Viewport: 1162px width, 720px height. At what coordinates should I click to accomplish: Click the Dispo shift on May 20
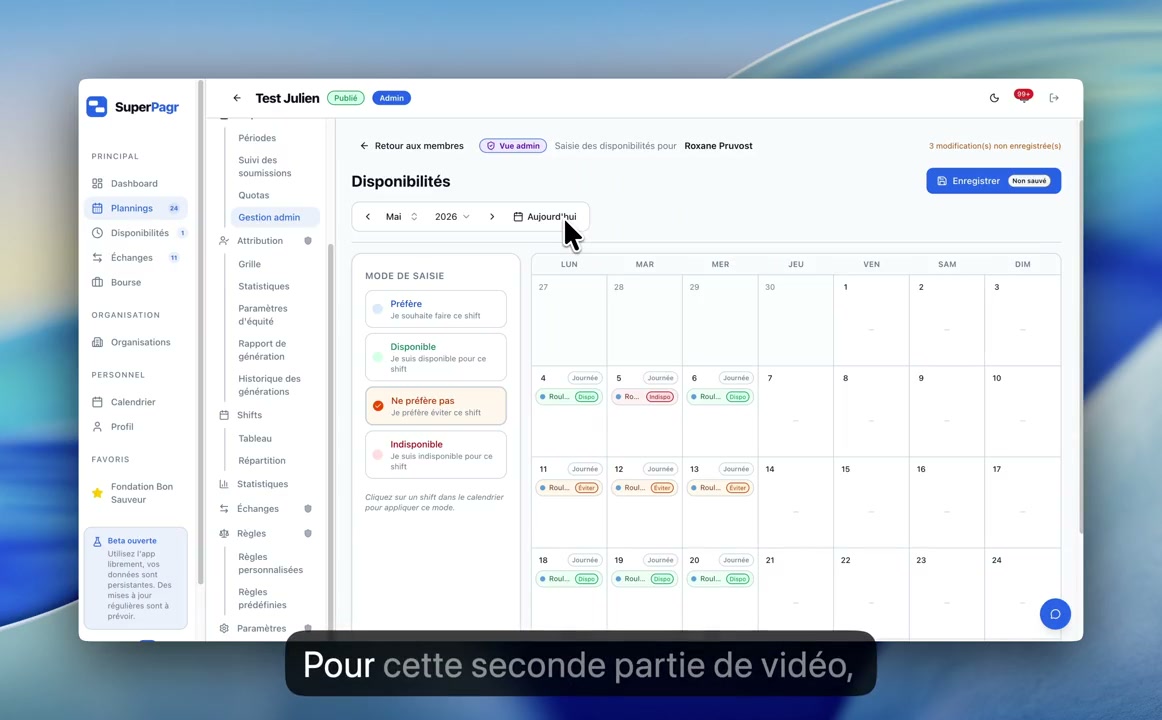click(720, 579)
